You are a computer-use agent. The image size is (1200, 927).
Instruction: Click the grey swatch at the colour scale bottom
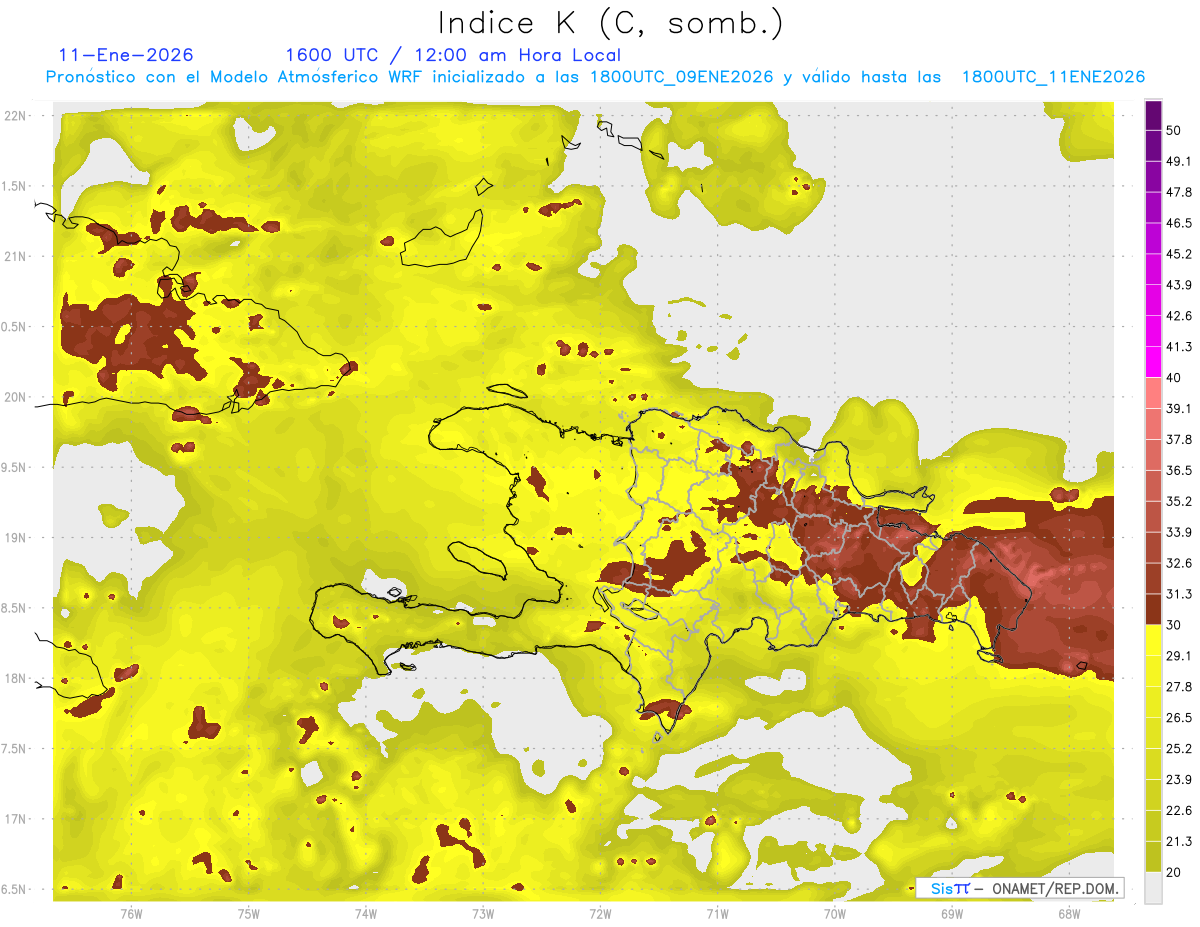tap(1153, 887)
